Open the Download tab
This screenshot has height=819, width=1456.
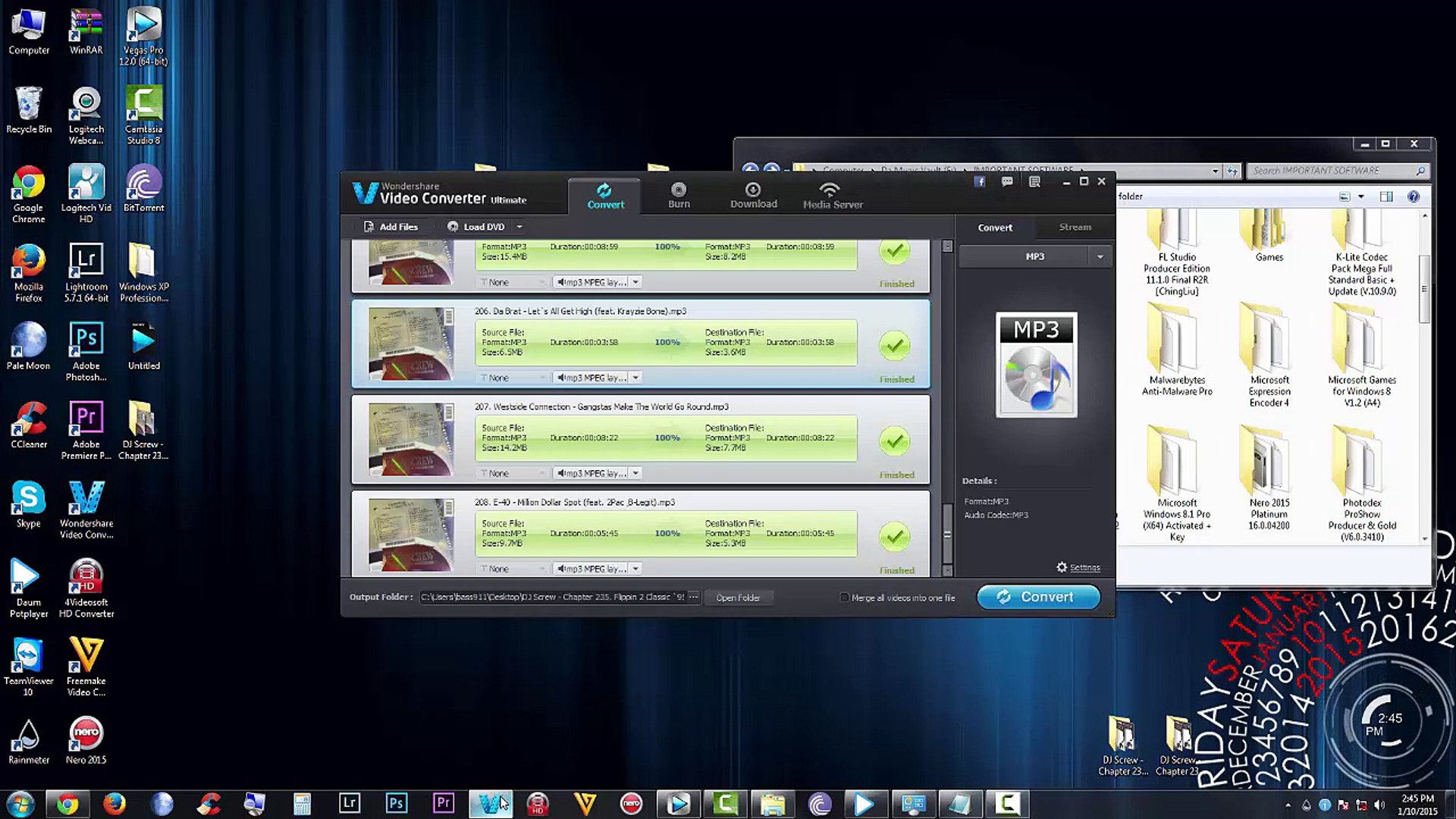click(753, 196)
